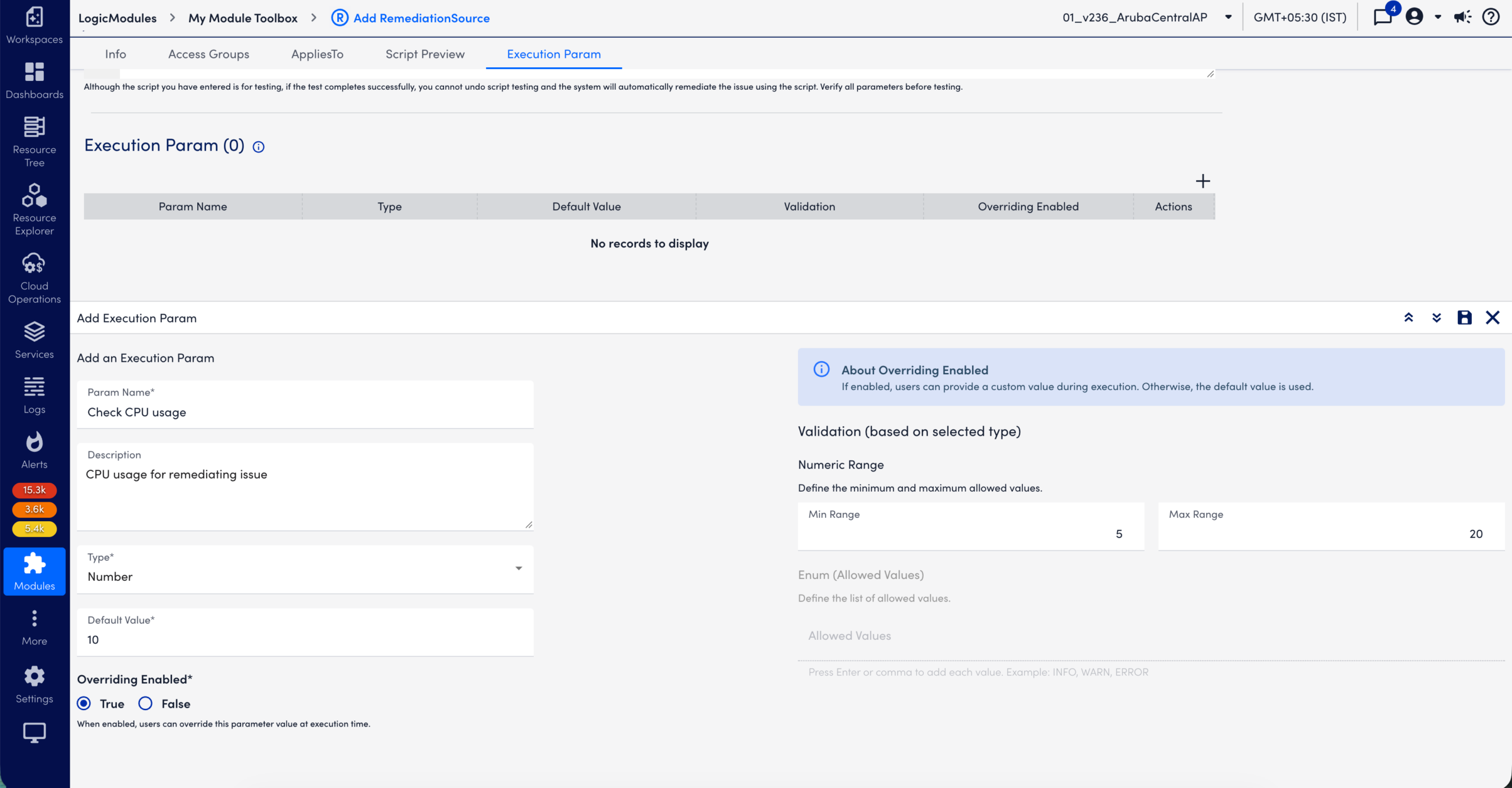
Task: Click the info icon beside Execution Param (0)
Action: point(258,147)
